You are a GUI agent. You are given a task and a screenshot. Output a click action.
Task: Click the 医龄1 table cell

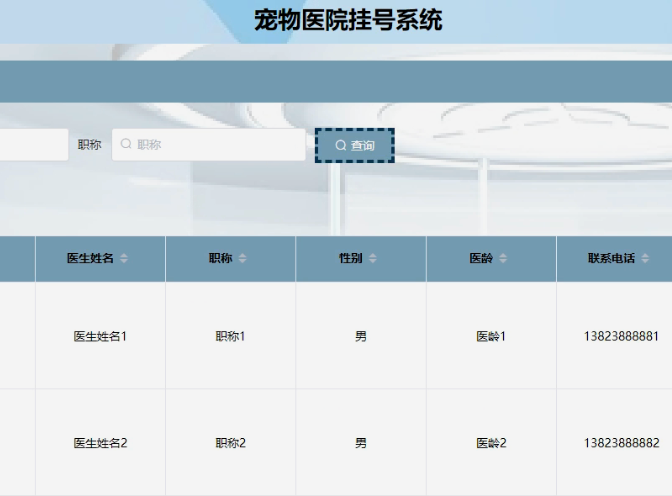(491, 336)
